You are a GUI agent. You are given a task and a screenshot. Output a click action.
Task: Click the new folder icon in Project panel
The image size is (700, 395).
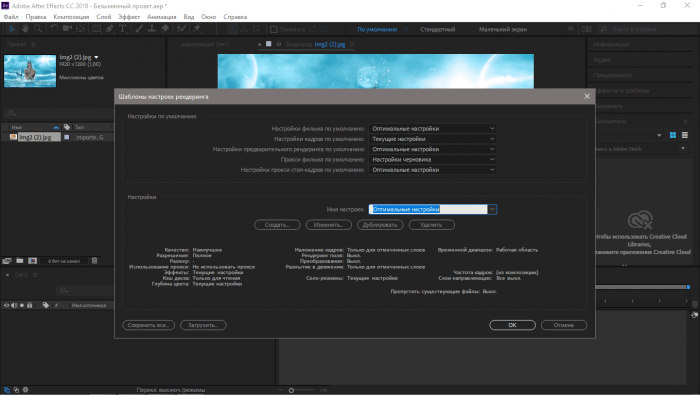pos(20,261)
